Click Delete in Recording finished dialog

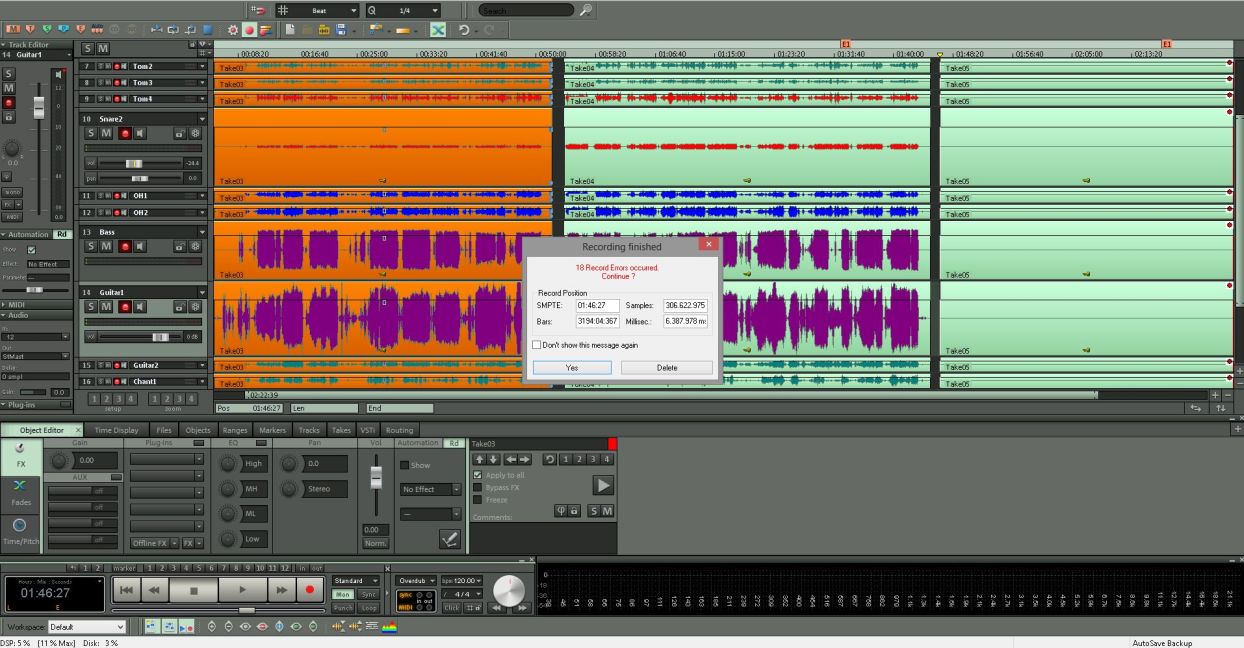667,367
